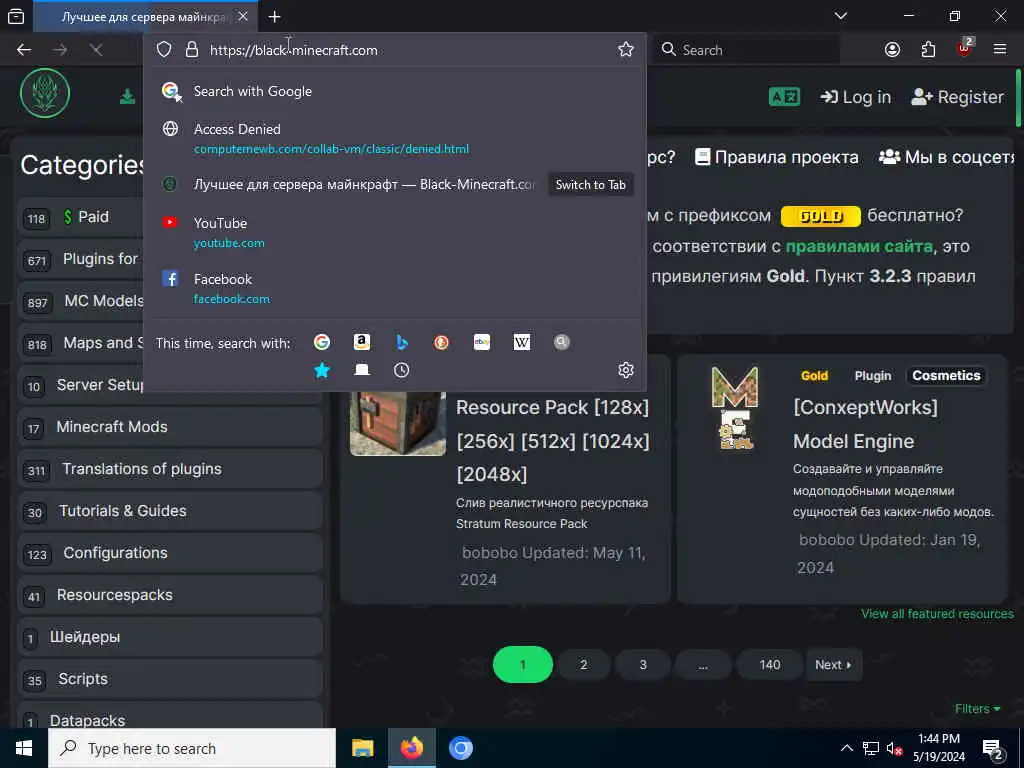Click the Model Engine thumbnail
The height and width of the screenshot is (768, 1024).
click(735, 408)
